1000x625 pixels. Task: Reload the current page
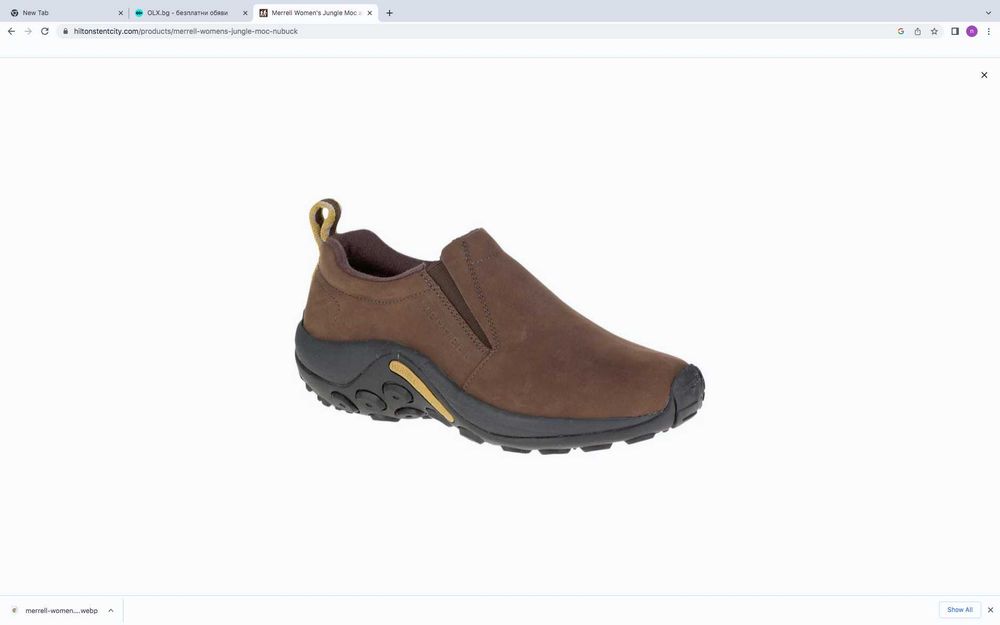[45, 31]
